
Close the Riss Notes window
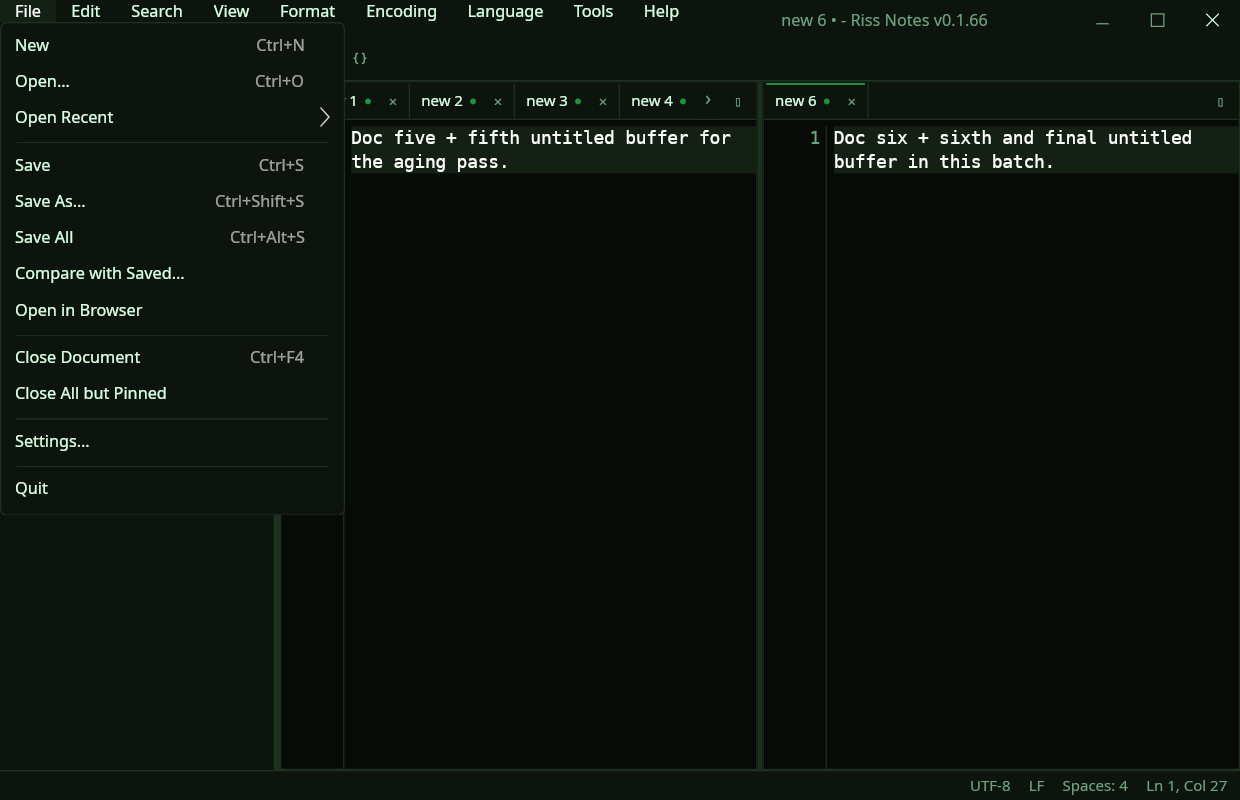[x=1212, y=20]
